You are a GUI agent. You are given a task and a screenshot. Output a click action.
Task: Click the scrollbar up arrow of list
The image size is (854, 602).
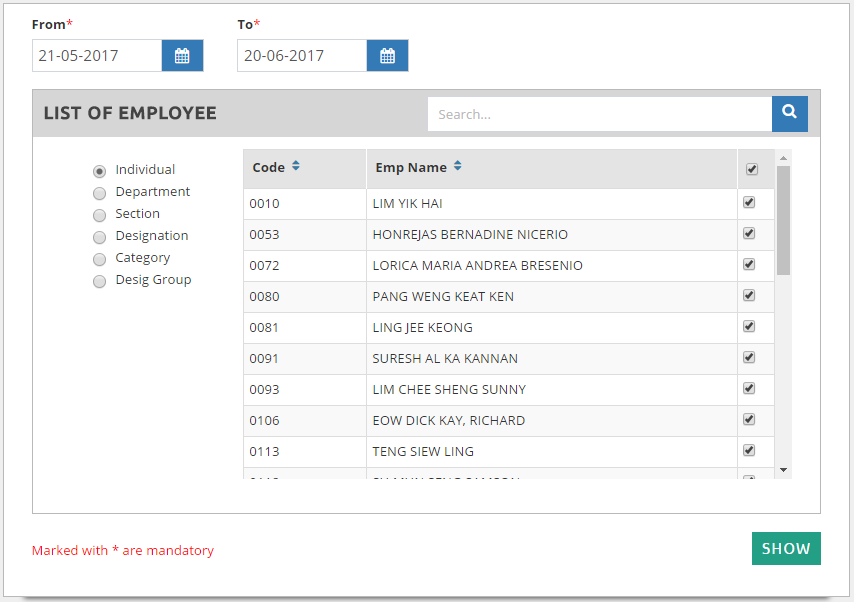pyautogui.click(x=784, y=157)
